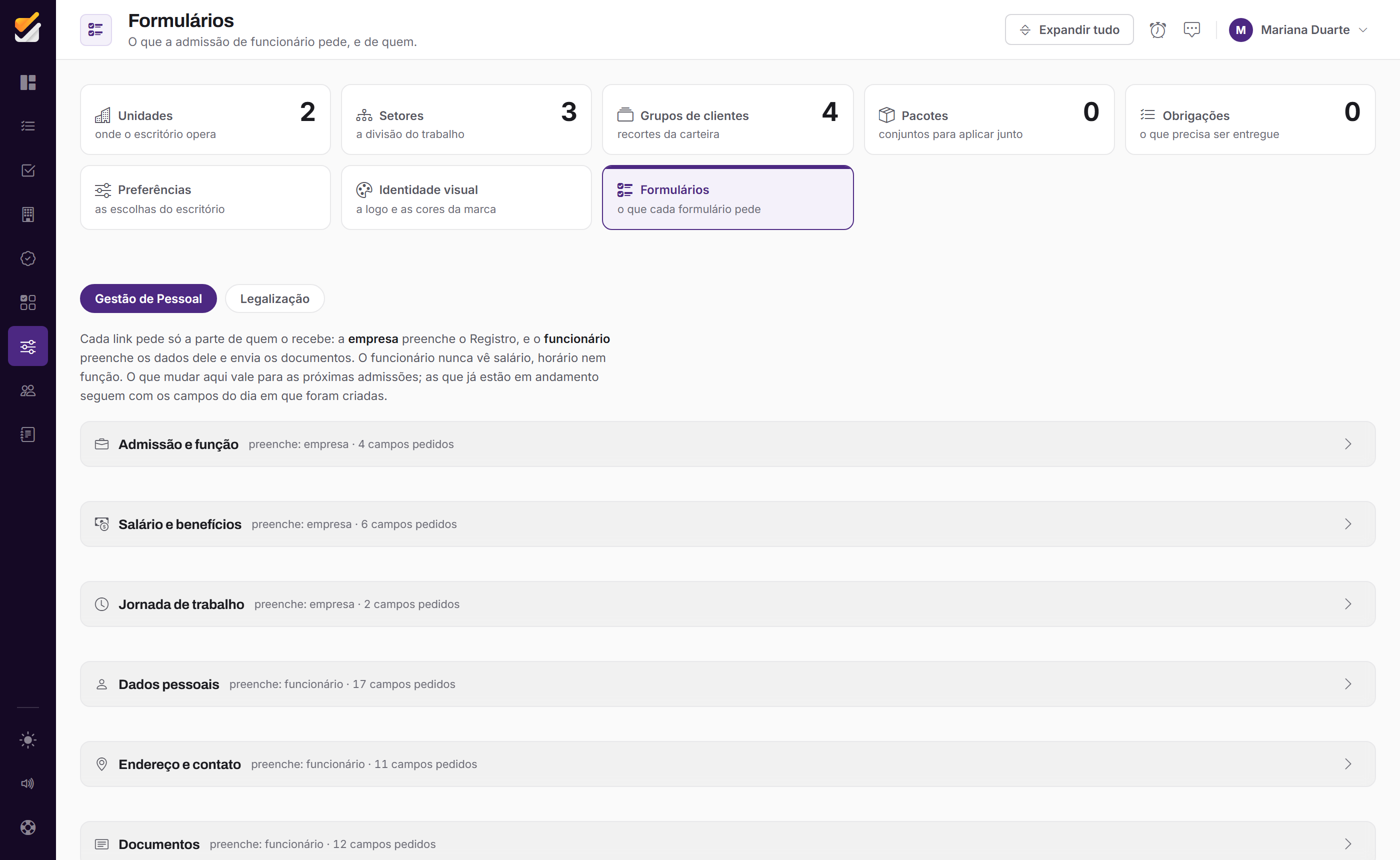Open the Unidades card
Screen dimensions: 1400x860
tap(205, 119)
